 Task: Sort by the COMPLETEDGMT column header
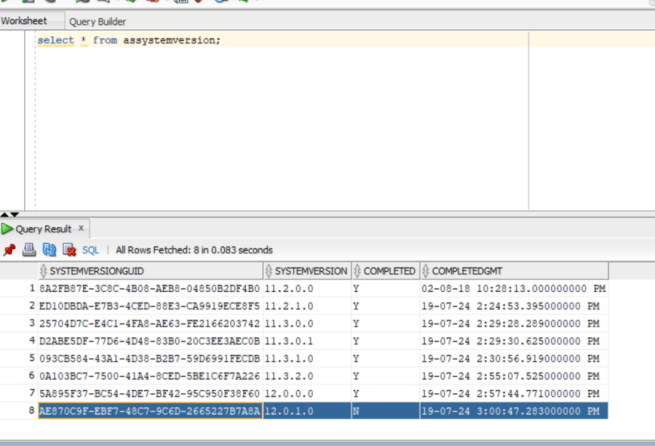(x=514, y=271)
